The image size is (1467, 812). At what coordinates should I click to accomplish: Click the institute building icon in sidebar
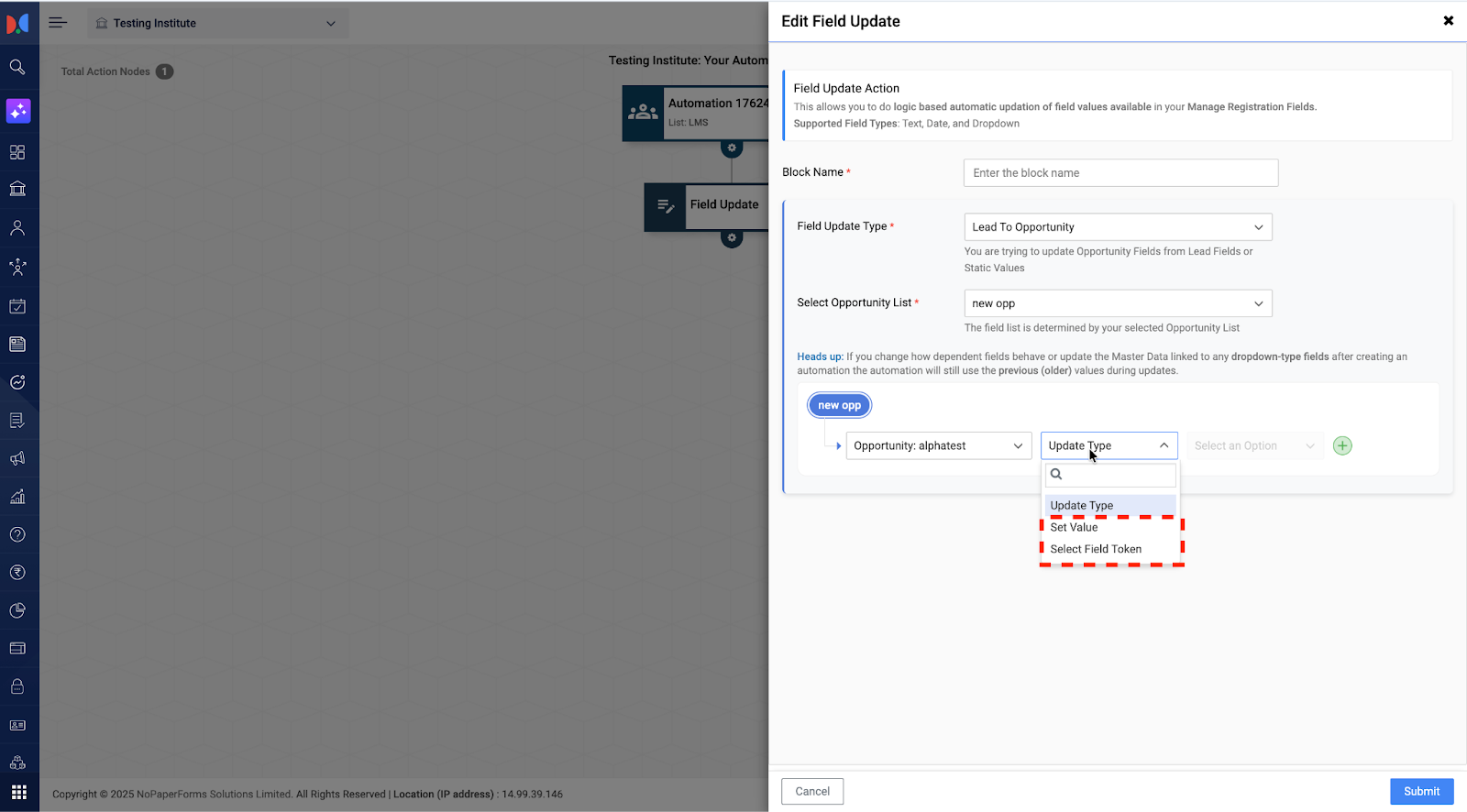(17, 189)
